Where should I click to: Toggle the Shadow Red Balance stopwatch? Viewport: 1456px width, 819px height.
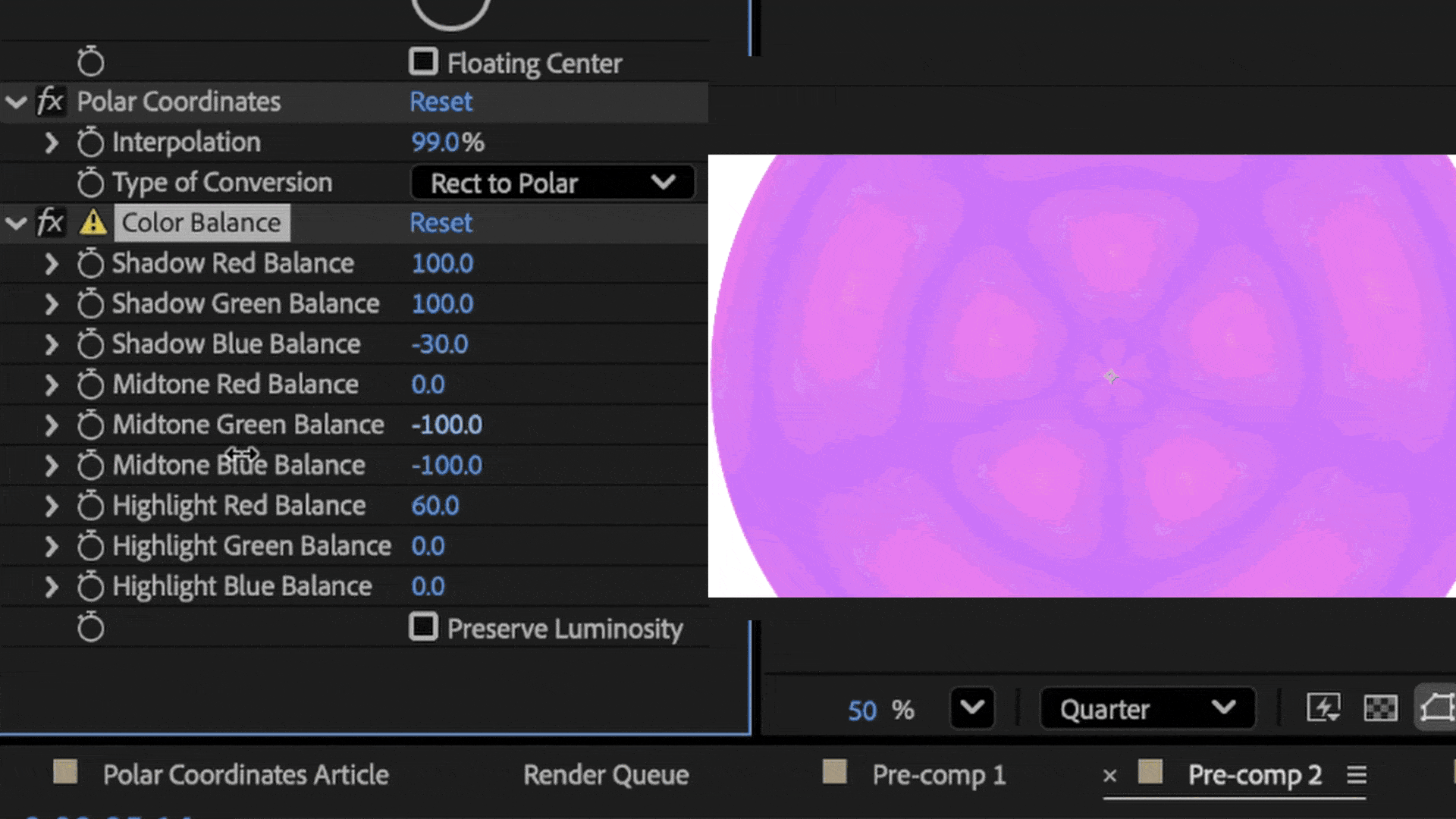pos(90,262)
